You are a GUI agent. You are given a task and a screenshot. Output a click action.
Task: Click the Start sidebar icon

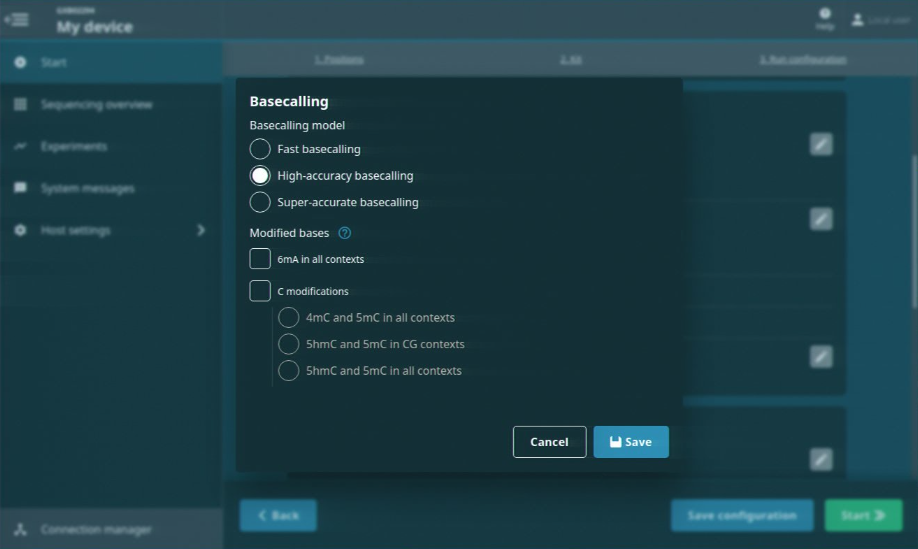pos(20,62)
